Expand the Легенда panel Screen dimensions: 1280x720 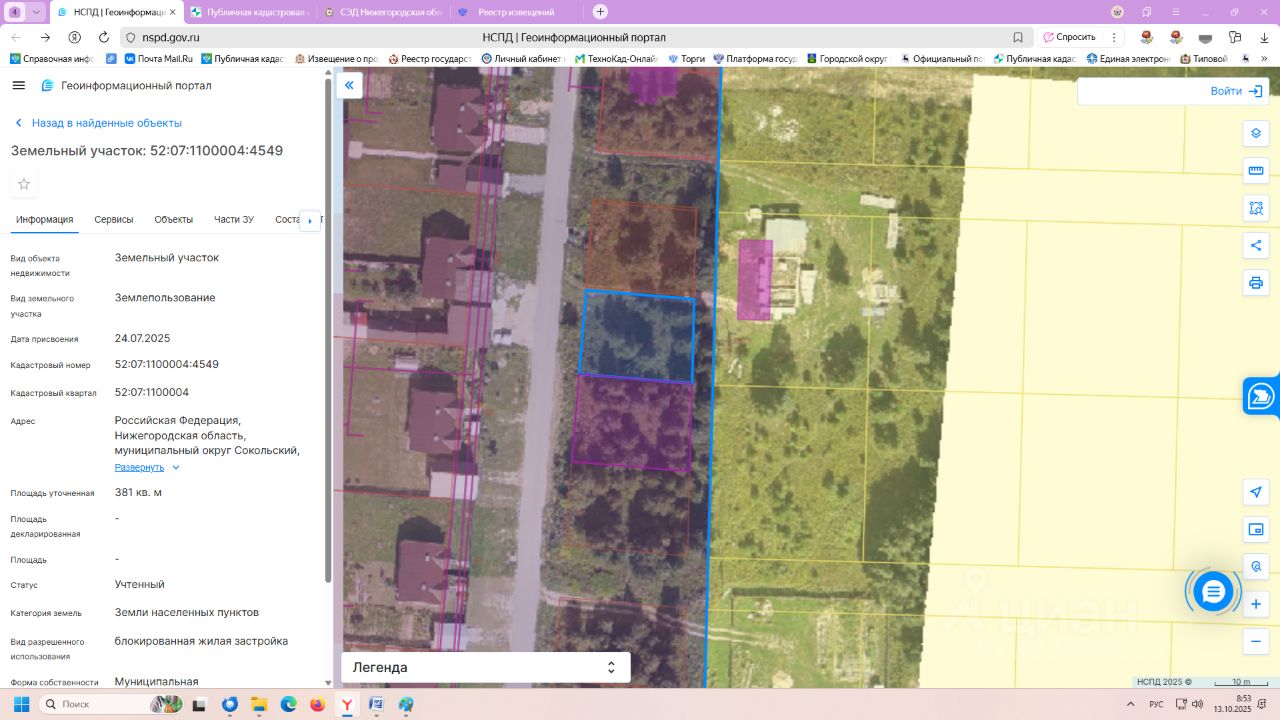coord(486,667)
